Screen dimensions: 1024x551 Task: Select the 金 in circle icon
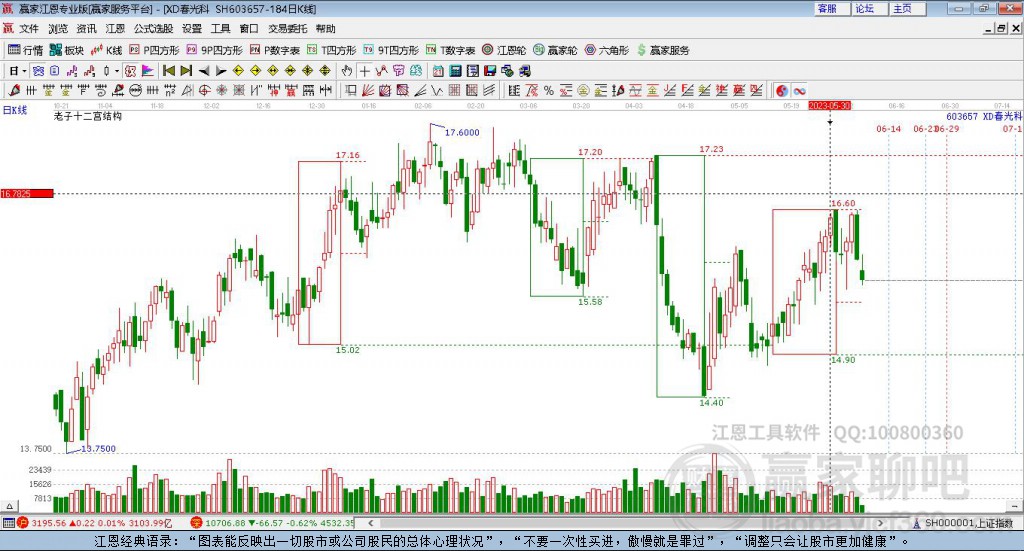(x=583, y=91)
